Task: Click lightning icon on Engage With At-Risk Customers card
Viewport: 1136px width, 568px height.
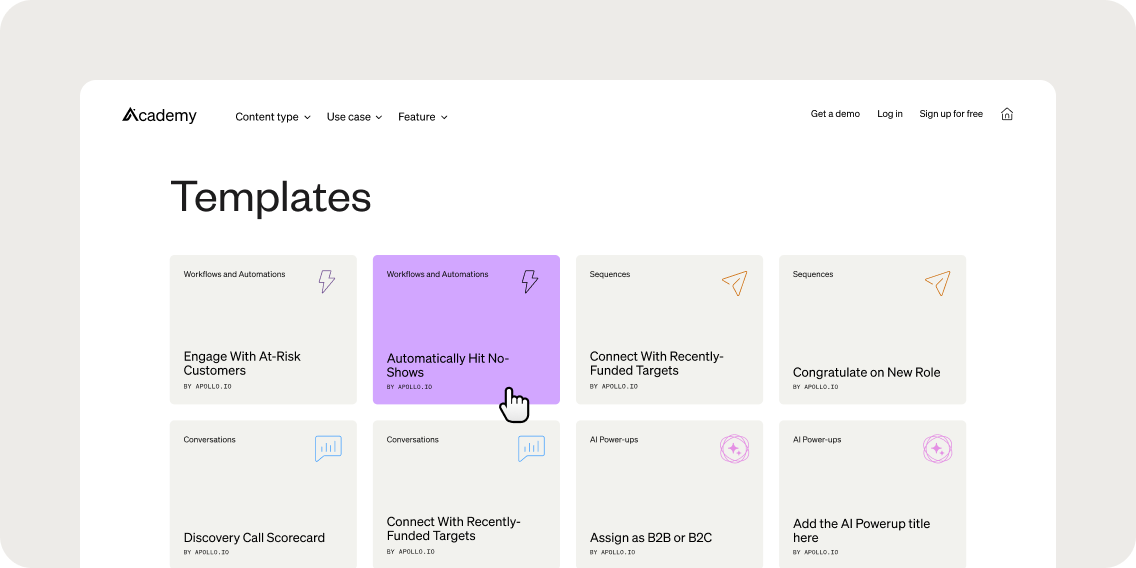Action: pos(327,282)
